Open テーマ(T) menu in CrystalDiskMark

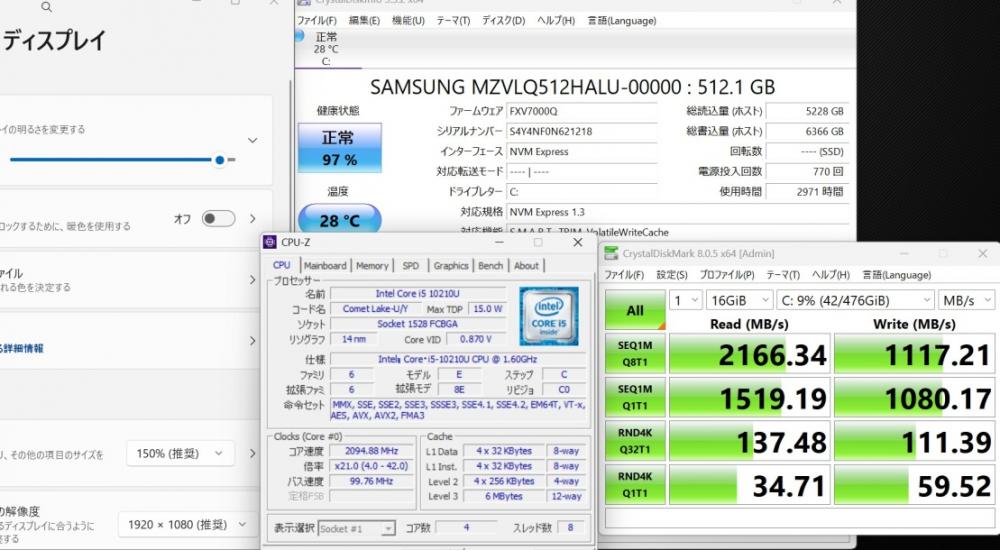click(x=783, y=275)
